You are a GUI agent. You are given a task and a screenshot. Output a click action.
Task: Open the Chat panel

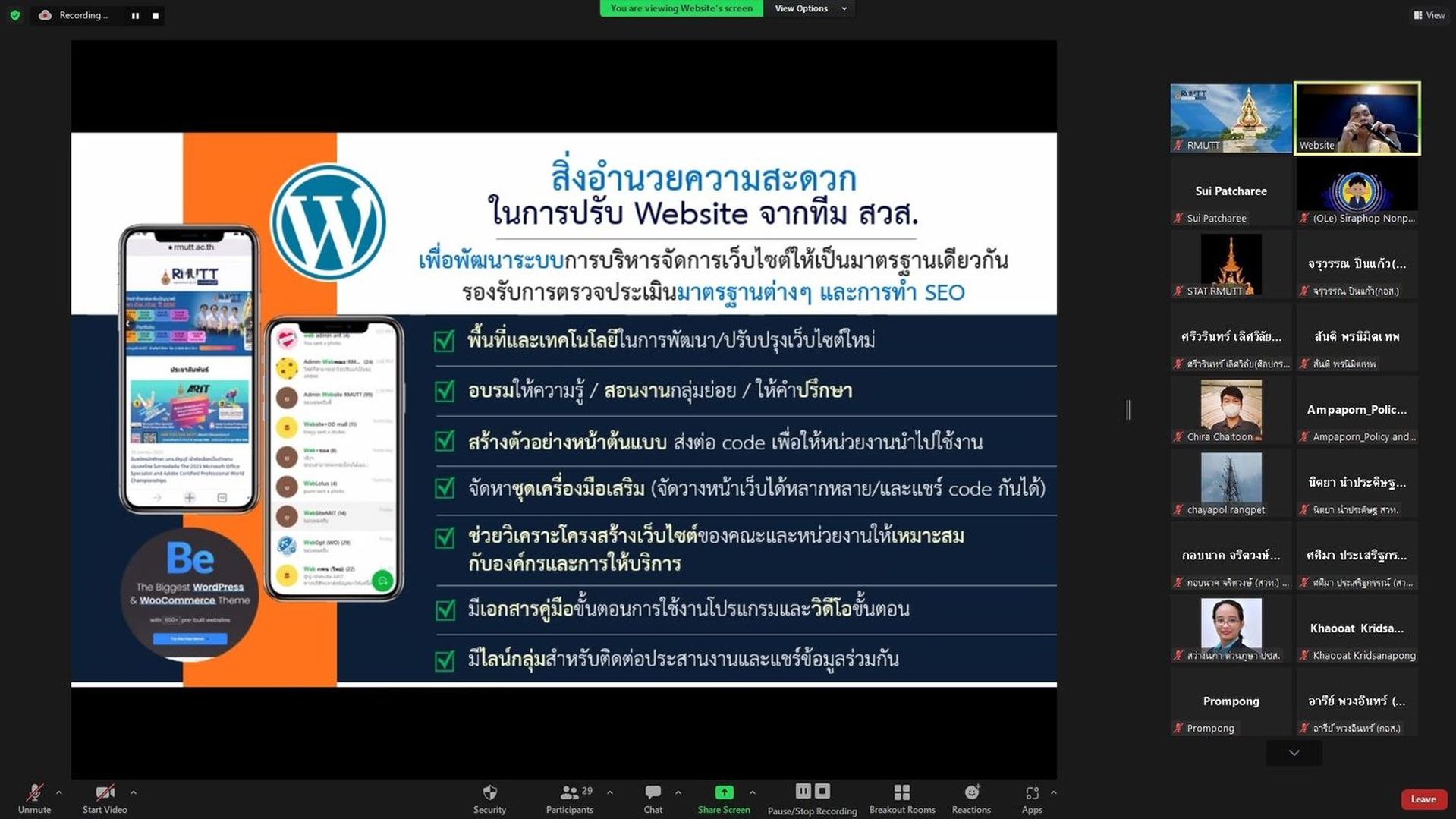coord(653,799)
